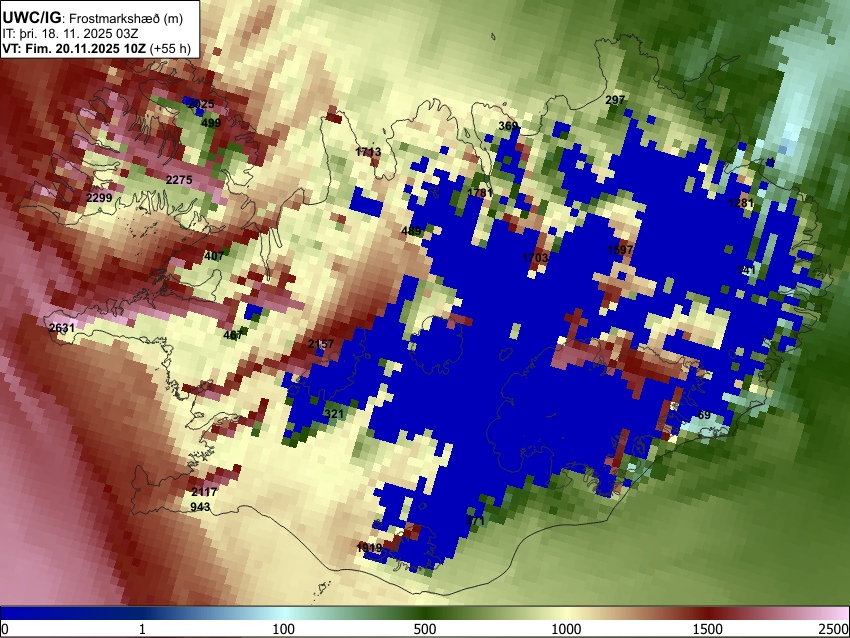Click the map value 1713

pos(368,152)
